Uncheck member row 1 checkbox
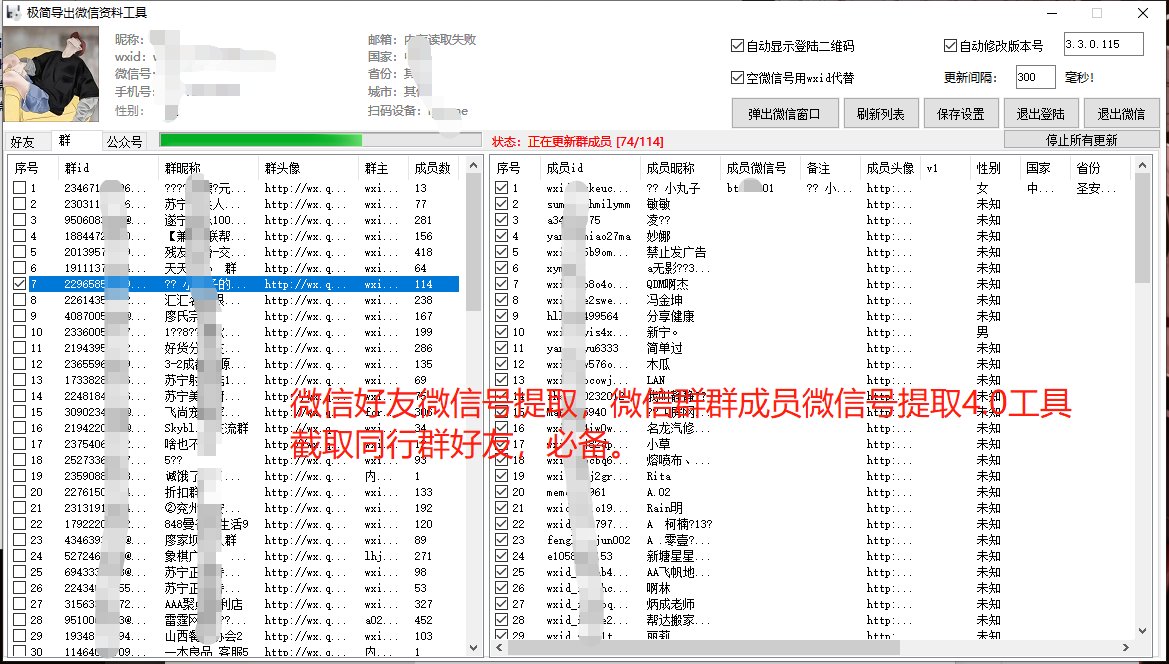1169x664 pixels. (x=502, y=188)
